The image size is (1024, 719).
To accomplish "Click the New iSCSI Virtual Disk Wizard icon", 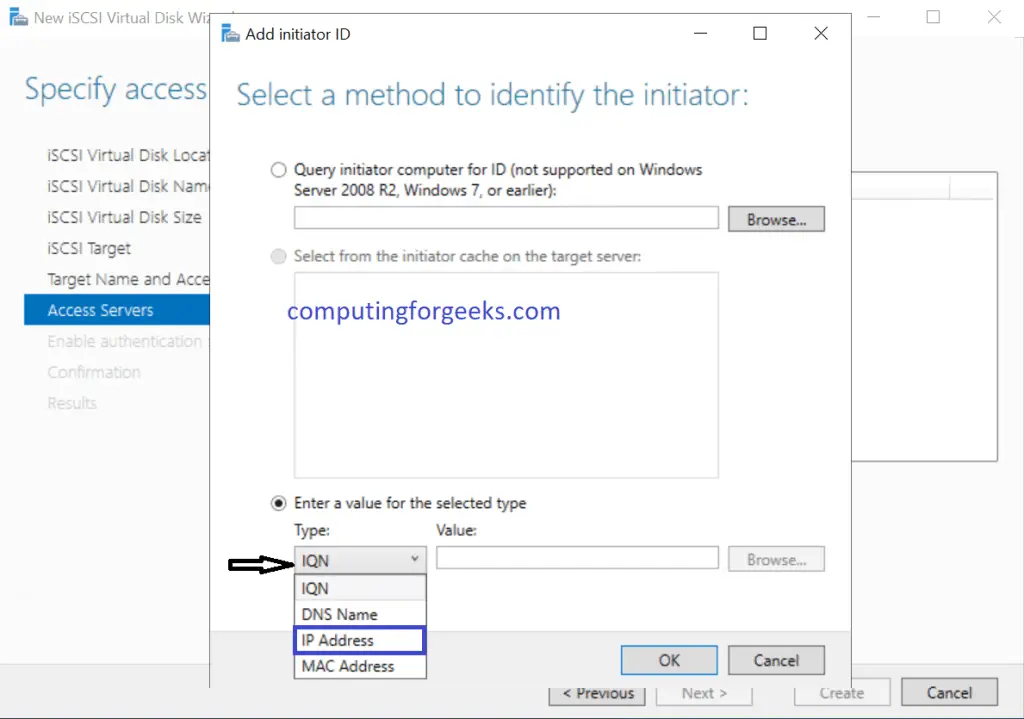I will tap(18, 17).
